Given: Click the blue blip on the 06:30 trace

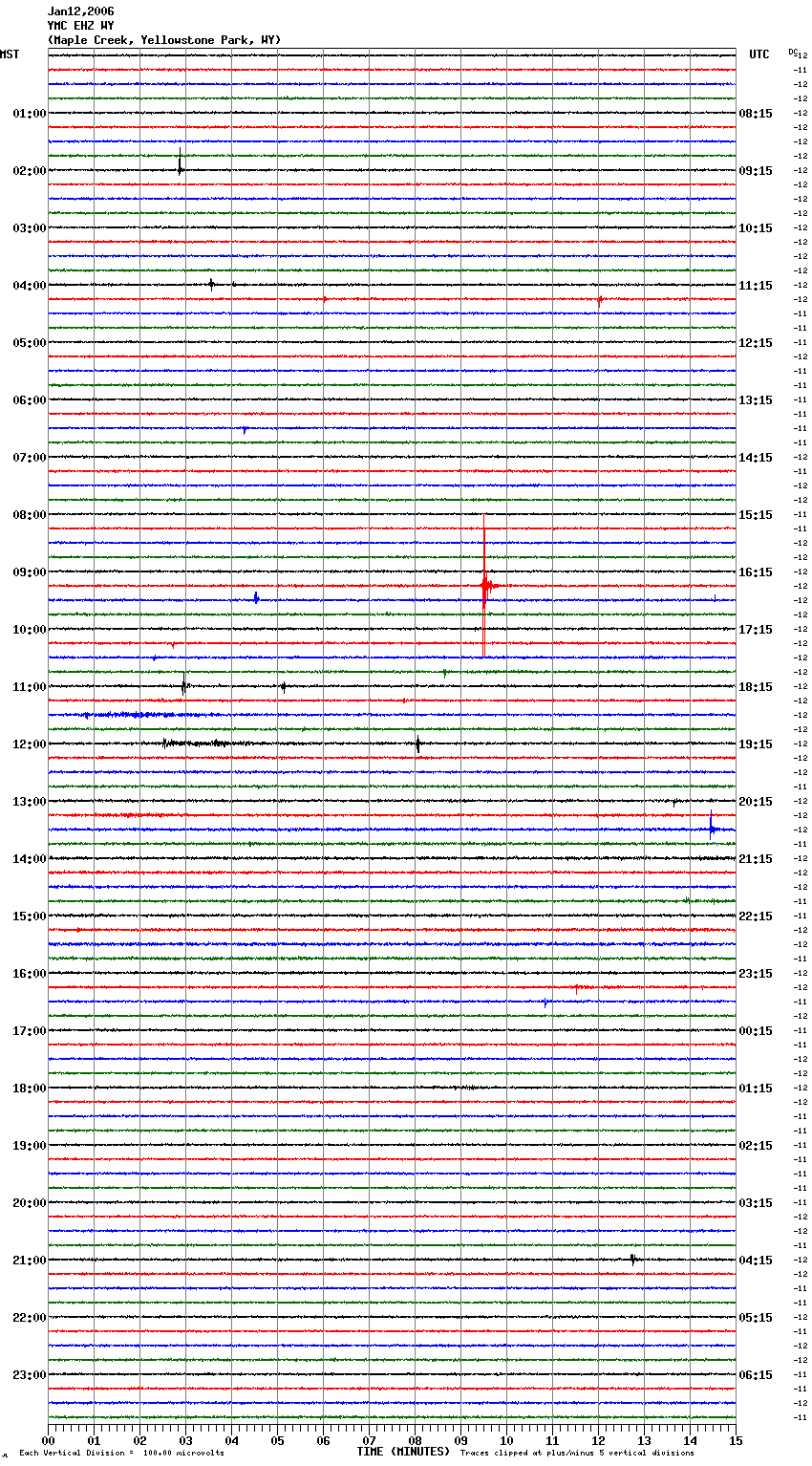Looking at the screenshot, I should (x=245, y=430).
